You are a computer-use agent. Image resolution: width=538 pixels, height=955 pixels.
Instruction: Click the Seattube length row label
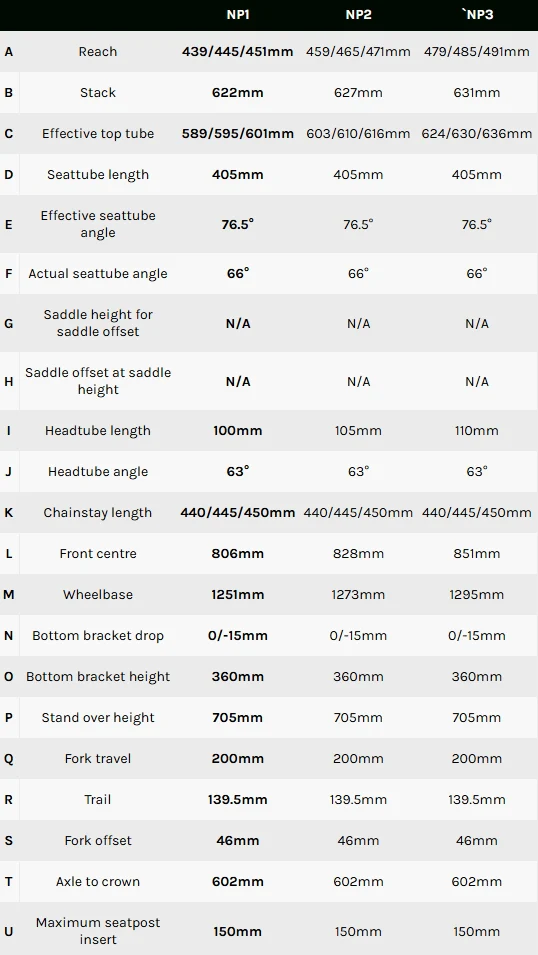point(97,175)
